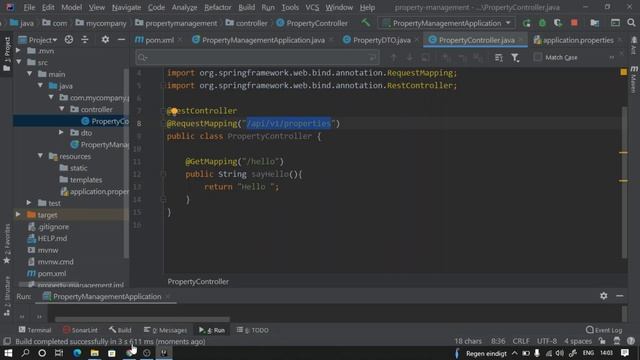This screenshot has width=640, height=360.
Task: Open Run panel settings gear
Action: 604,296
